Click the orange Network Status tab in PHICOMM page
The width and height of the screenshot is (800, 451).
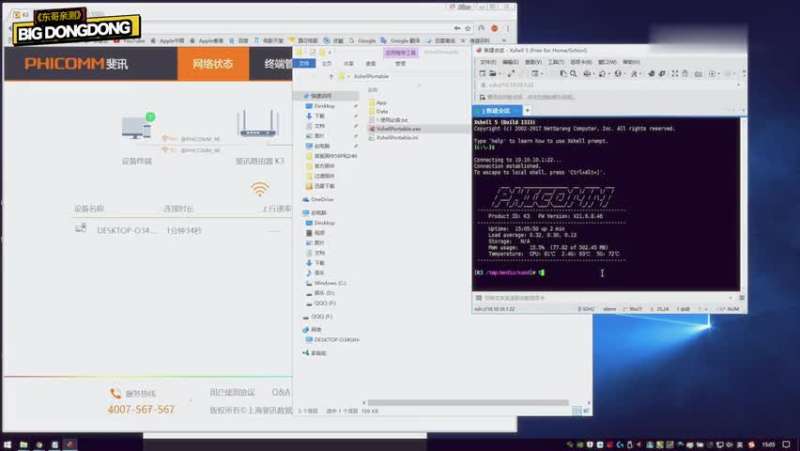tap(213, 64)
